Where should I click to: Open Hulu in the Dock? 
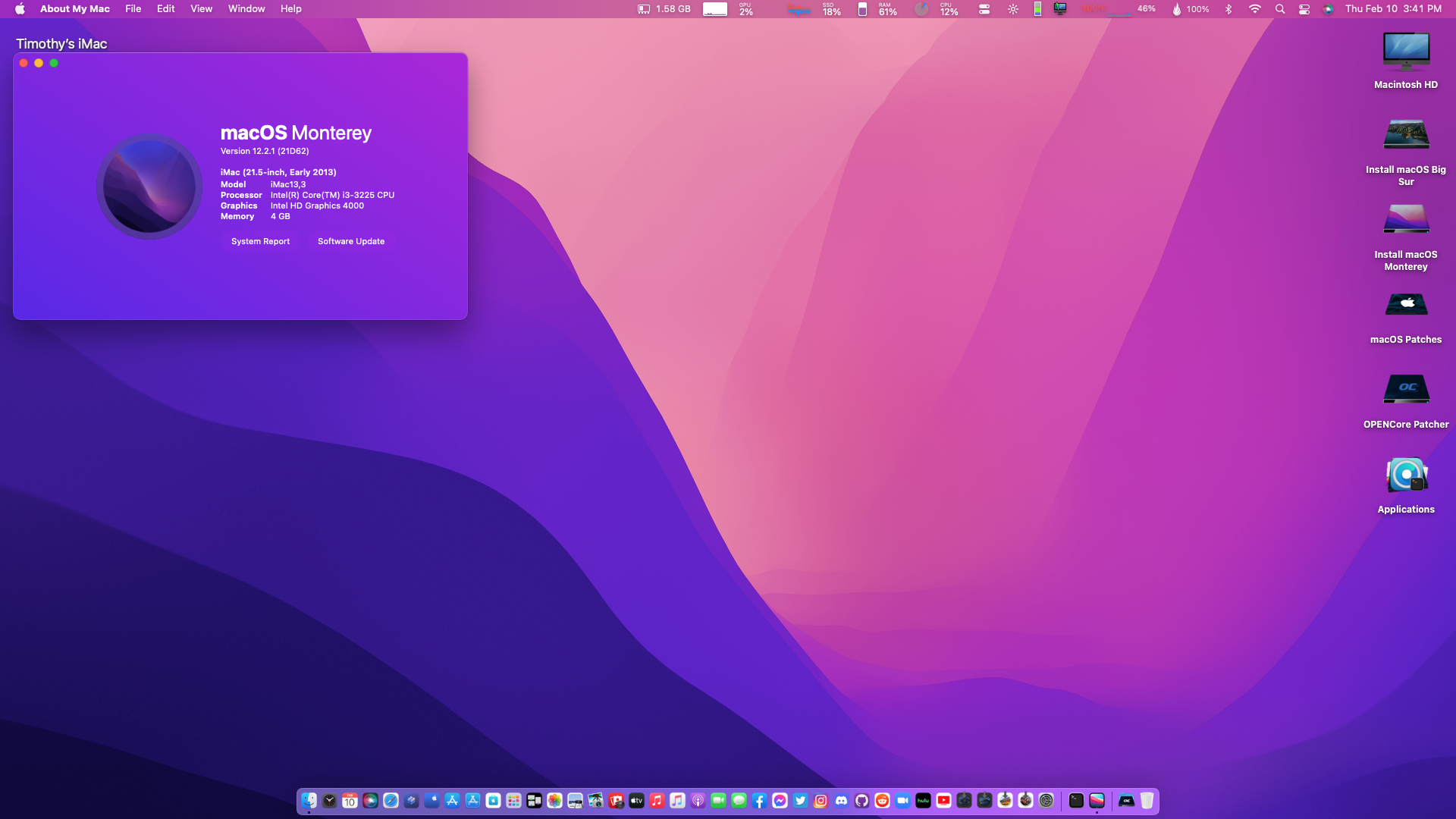coord(923,800)
